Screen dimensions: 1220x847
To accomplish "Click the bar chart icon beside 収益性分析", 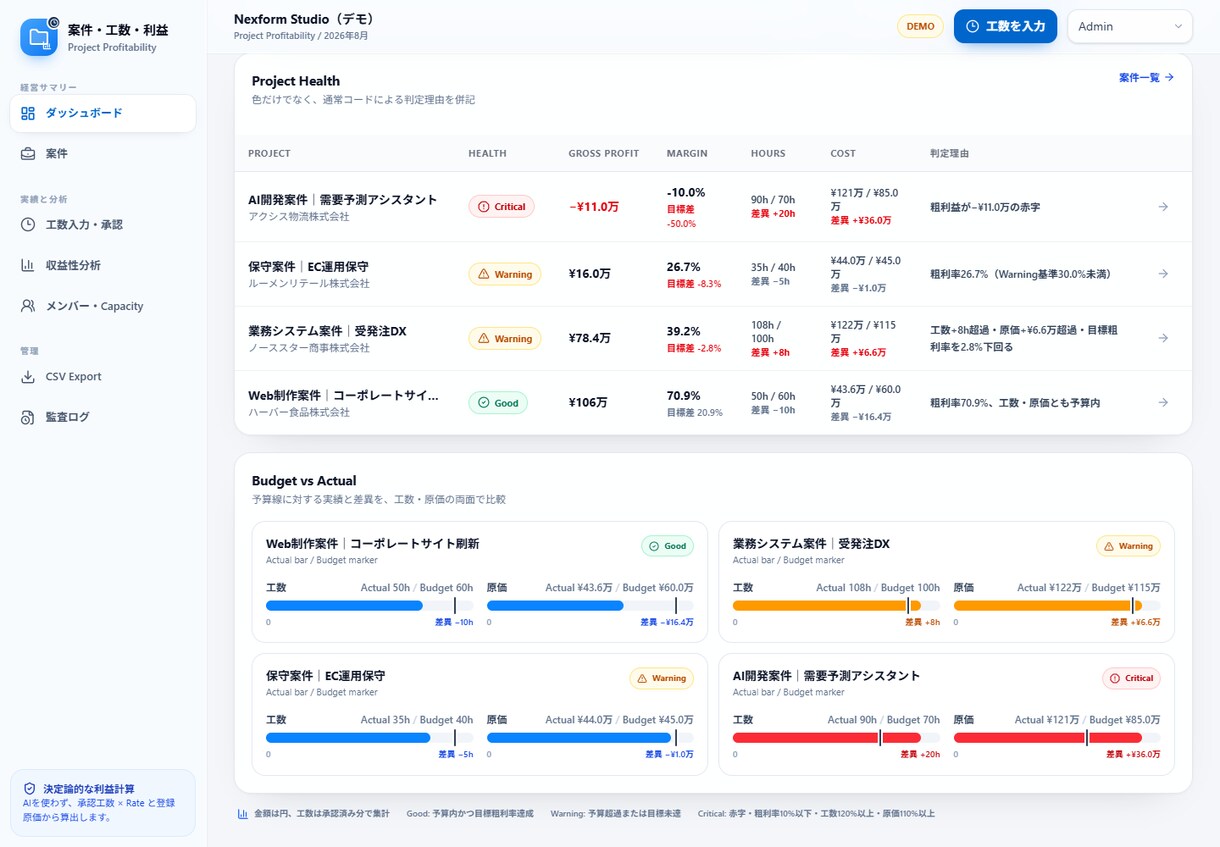I will click(28, 265).
